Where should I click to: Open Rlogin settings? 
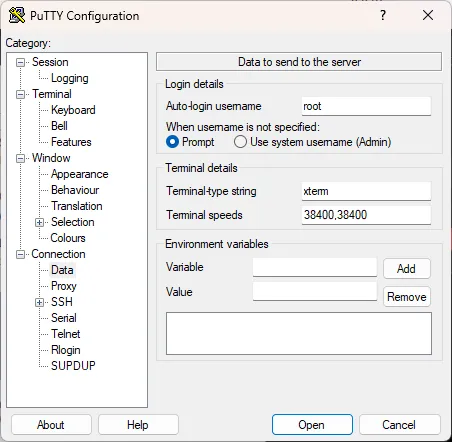[x=66, y=350]
